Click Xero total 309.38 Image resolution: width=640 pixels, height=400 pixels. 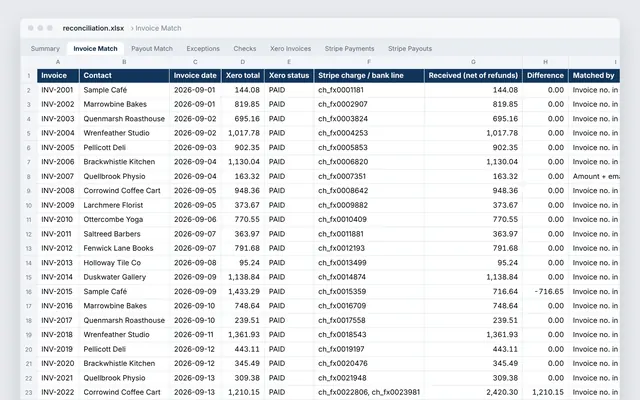pos(243,378)
